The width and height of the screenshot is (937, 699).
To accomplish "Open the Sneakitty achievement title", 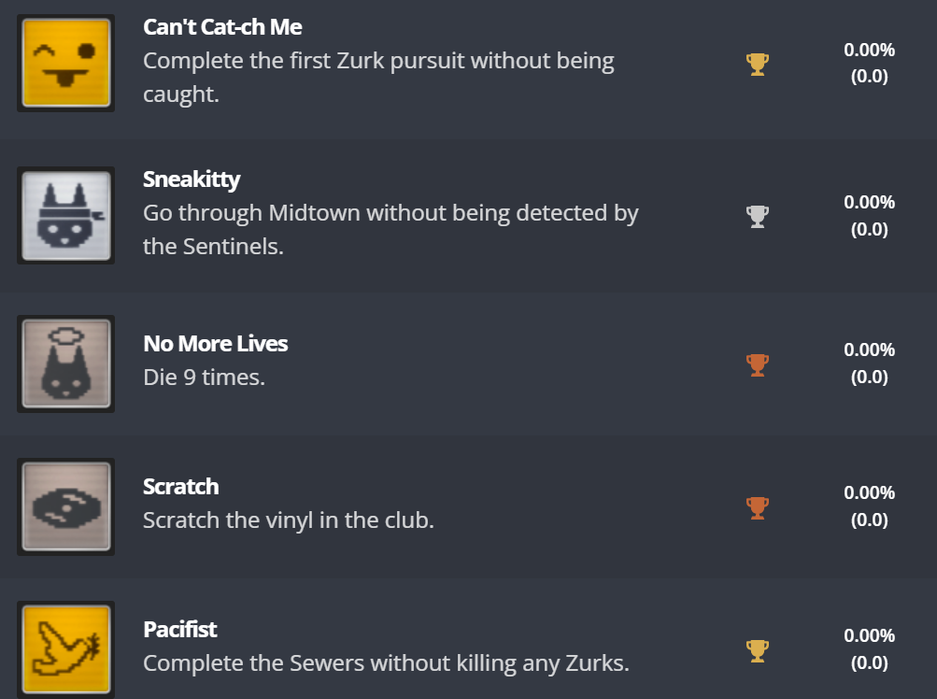I will (191, 180).
